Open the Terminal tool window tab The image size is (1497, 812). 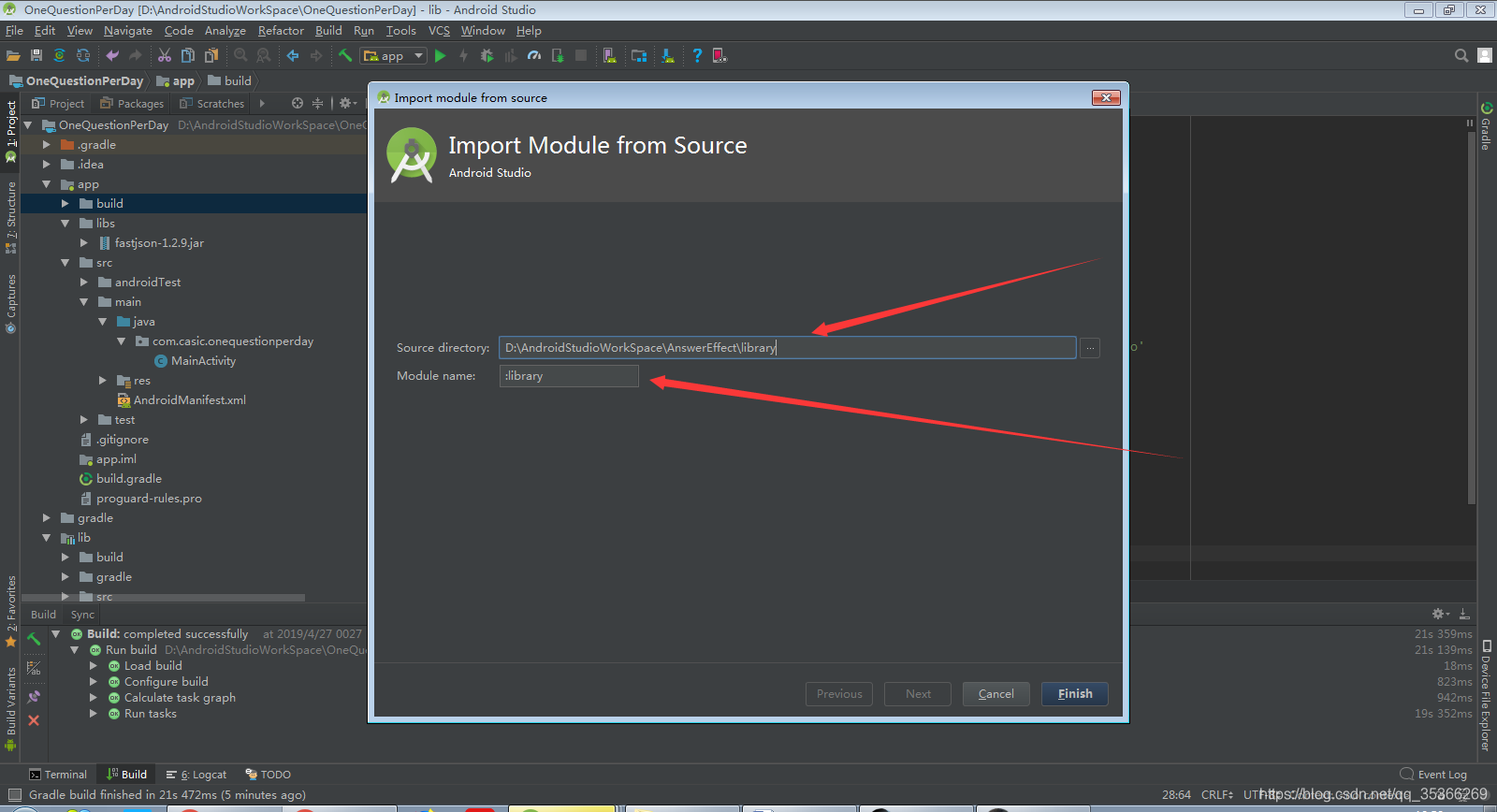tap(58, 775)
